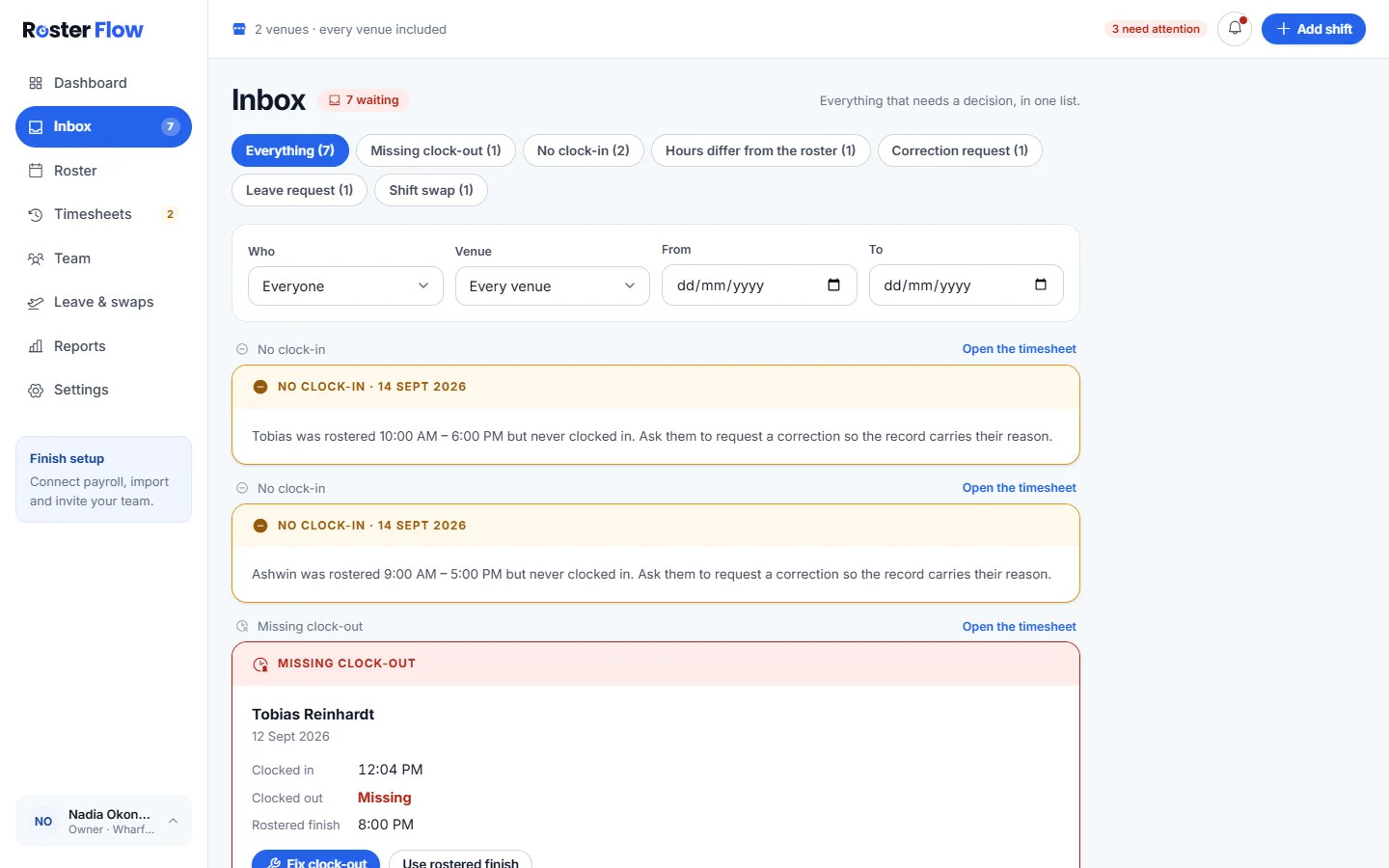Show Shift swap (1) items
The image size is (1389, 868).
[x=431, y=190]
